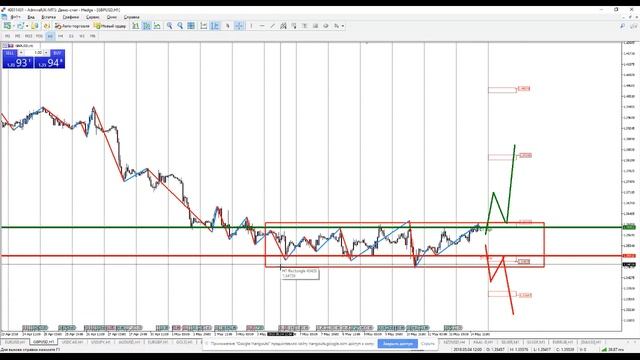The height and width of the screenshot is (360, 640).
Task: Switch chart to bar chart type
Action: [x=136, y=26]
